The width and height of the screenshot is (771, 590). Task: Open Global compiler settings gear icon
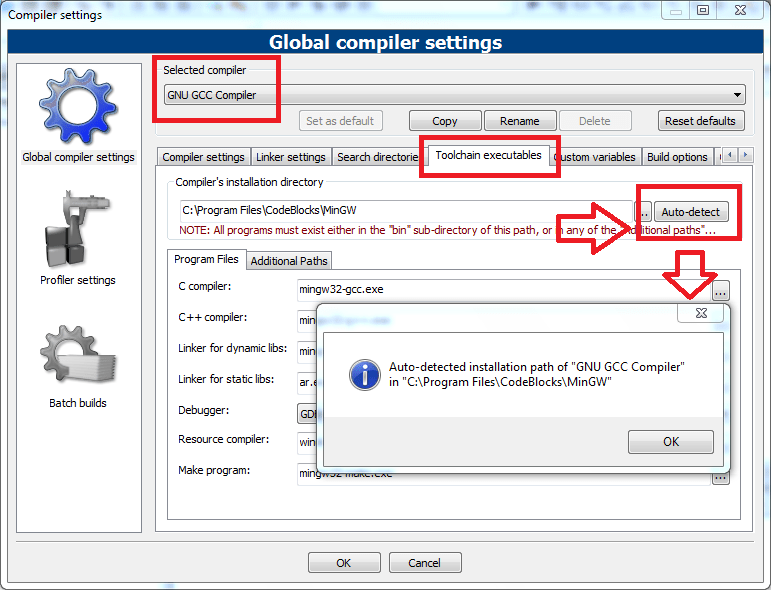78,106
